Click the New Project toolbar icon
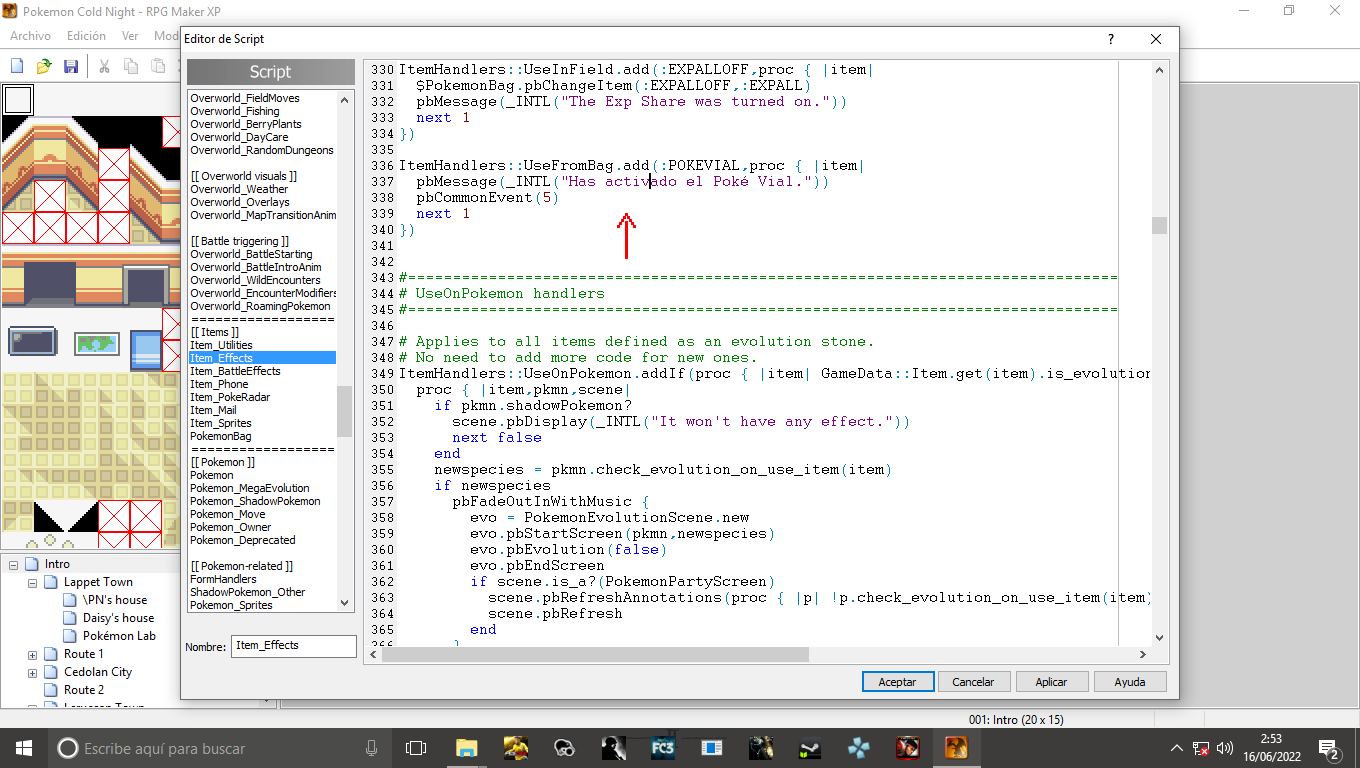 [x=17, y=66]
